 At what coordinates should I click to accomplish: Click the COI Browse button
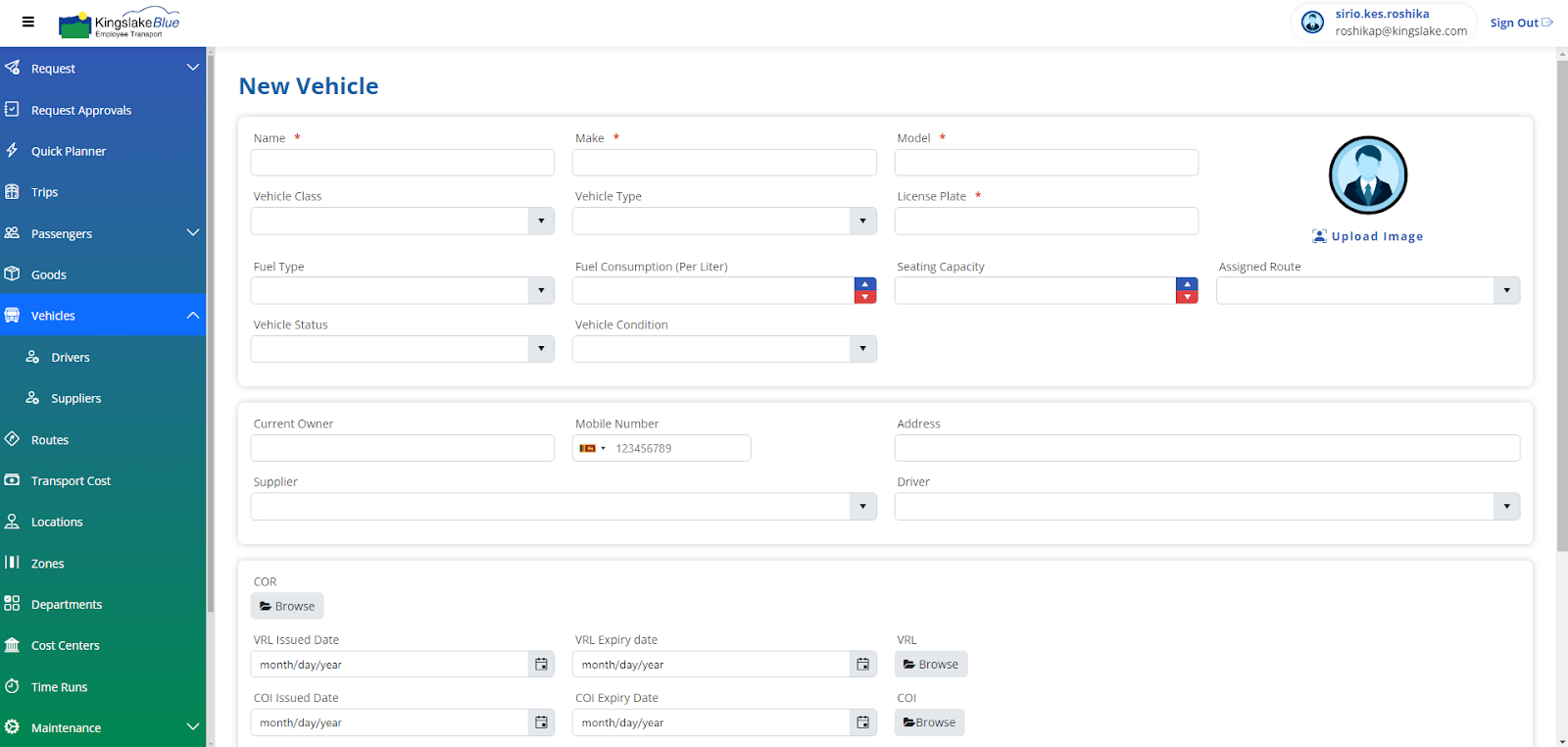click(x=929, y=722)
